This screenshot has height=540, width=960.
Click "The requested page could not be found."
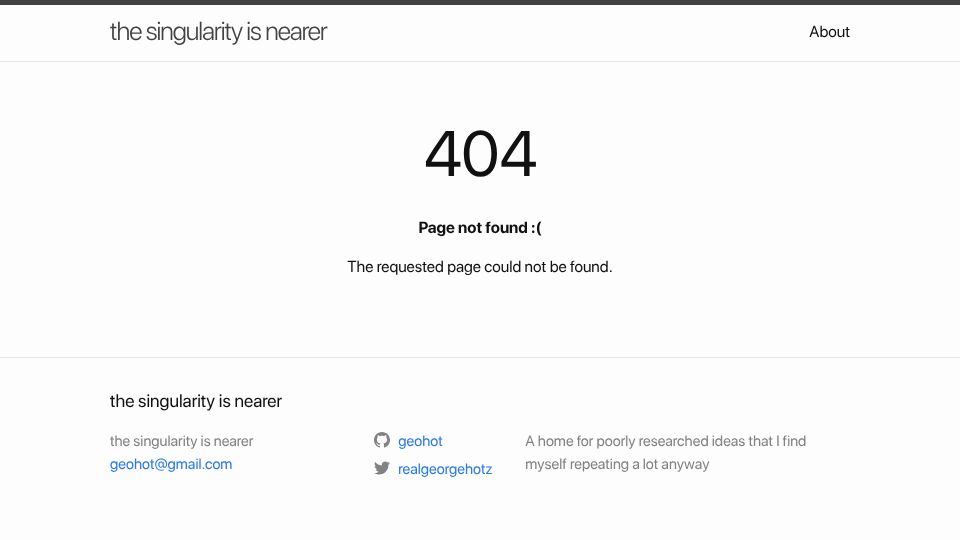click(x=480, y=267)
